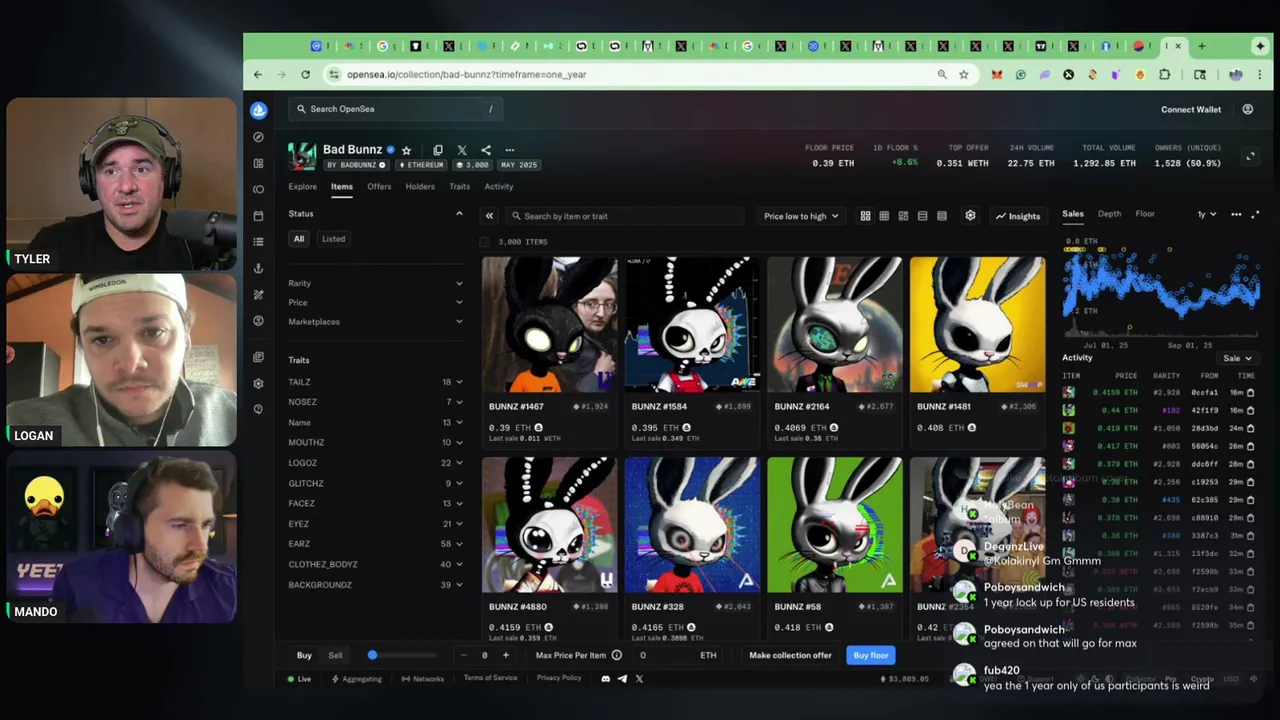
Task: Open the Sale activity type dropdown
Action: coord(1237,358)
